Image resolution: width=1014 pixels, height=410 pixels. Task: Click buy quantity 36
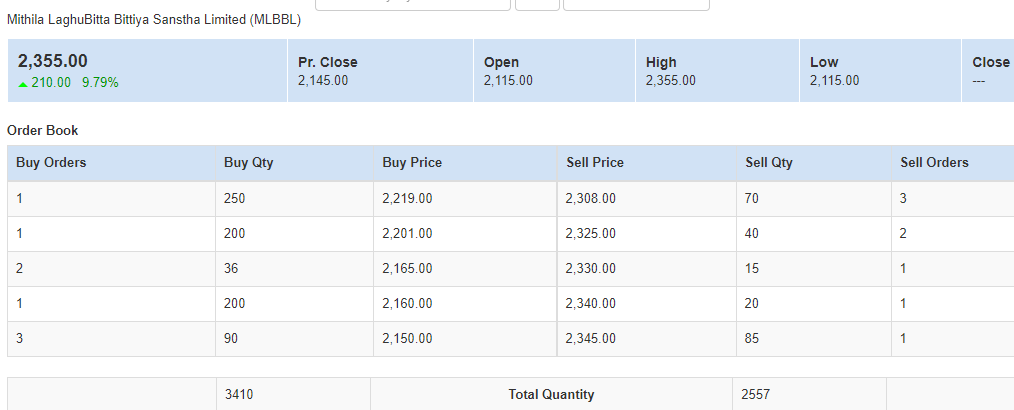click(x=231, y=268)
